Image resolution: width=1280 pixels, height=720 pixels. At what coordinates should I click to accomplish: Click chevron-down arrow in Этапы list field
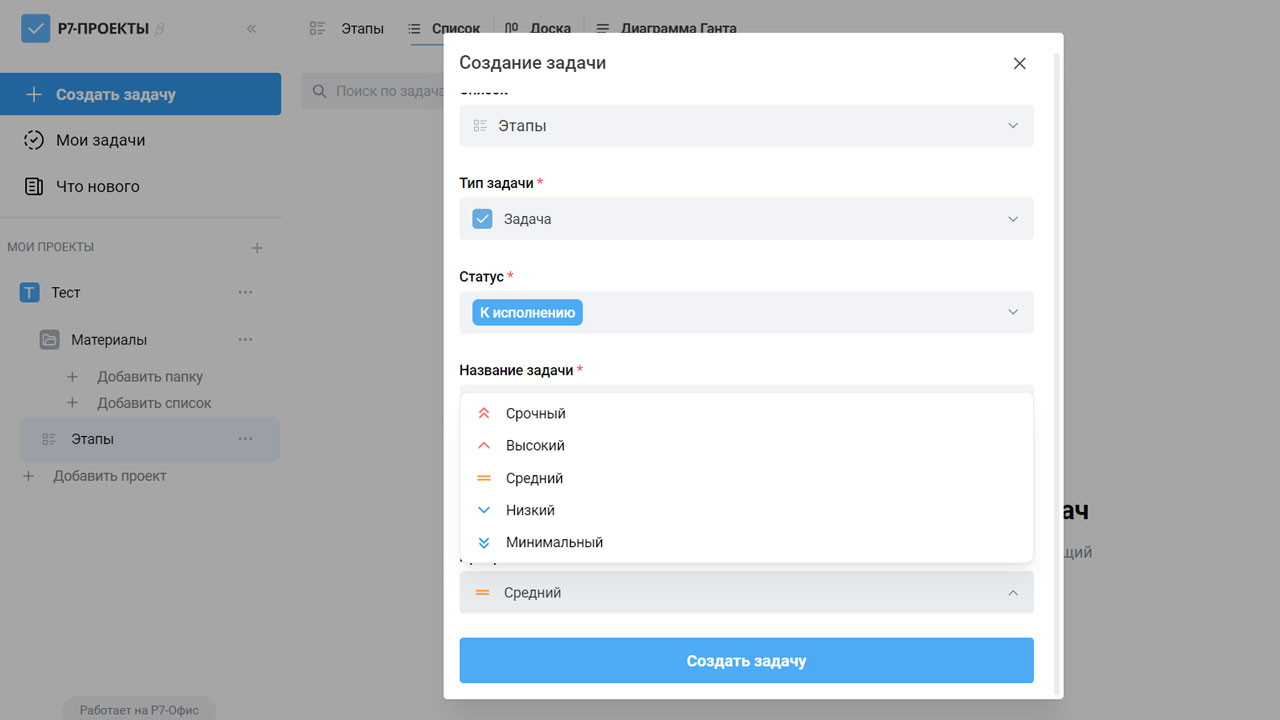pyautogui.click(x=1013, y=126)
